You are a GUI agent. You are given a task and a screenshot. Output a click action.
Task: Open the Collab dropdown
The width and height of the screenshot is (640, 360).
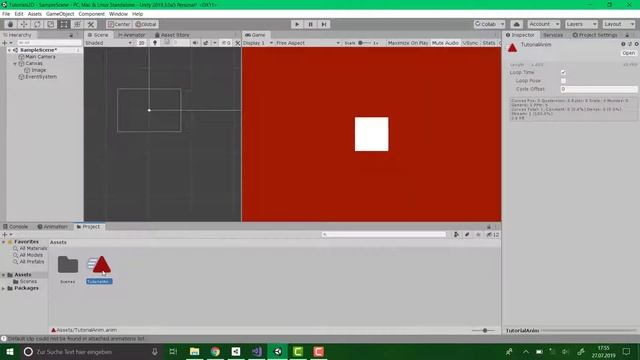tap(489, 24)
